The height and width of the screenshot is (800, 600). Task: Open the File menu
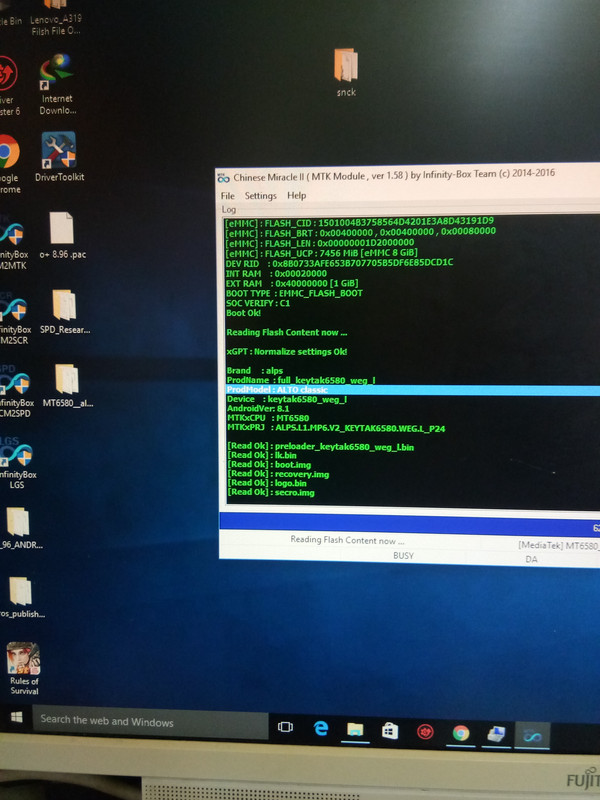point(228,196)
